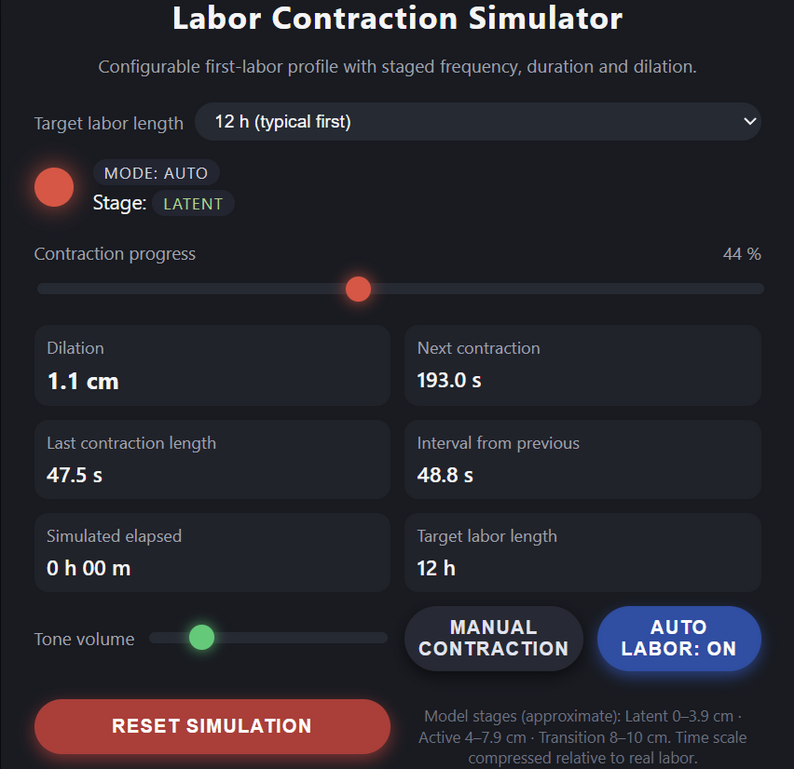
Task: Click the Simulated elapsed time card
Action: 212,552
